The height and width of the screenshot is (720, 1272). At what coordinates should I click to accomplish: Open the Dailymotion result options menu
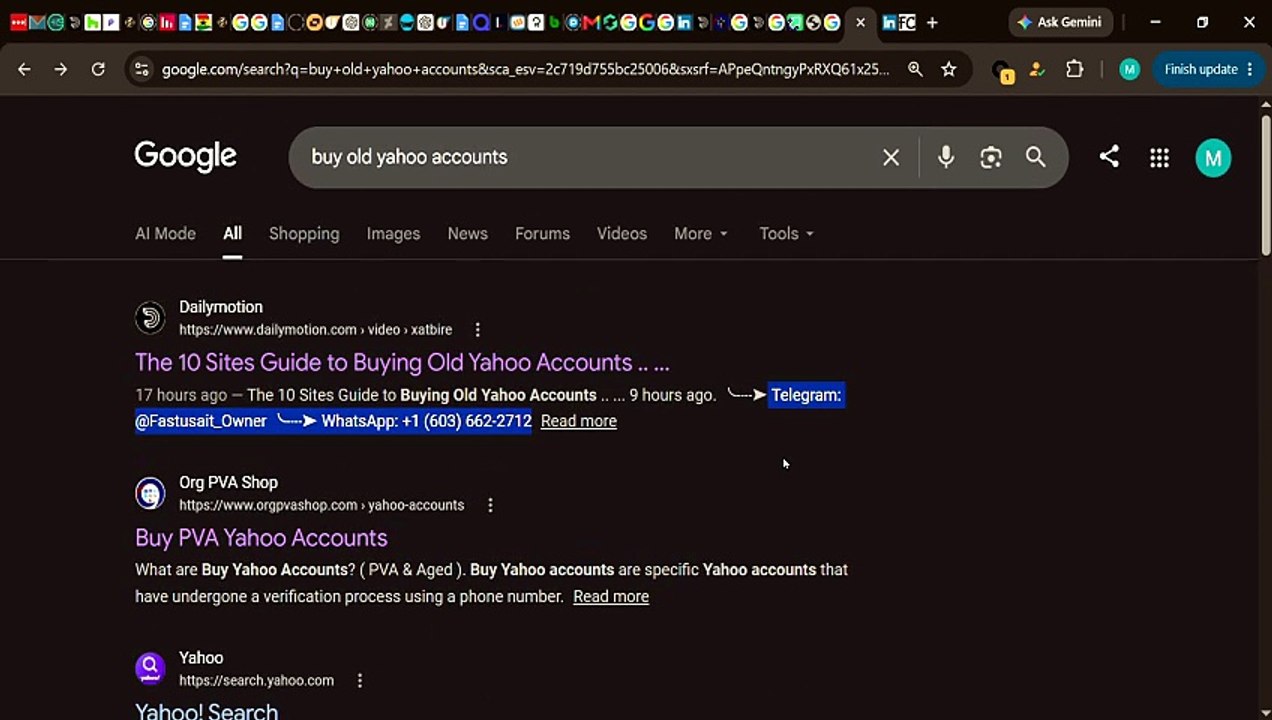point(477,329)
